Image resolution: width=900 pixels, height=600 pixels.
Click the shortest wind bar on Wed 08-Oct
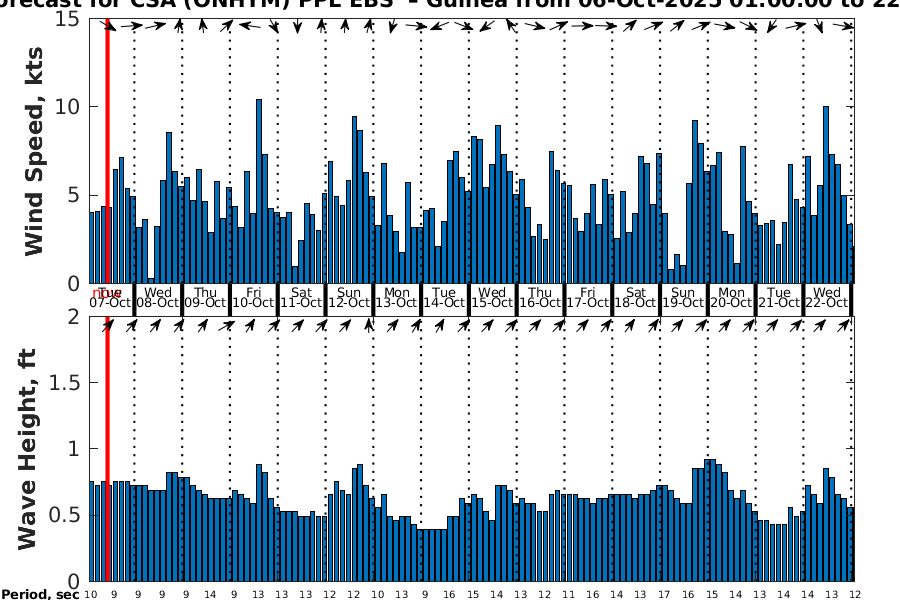(151, 280)
